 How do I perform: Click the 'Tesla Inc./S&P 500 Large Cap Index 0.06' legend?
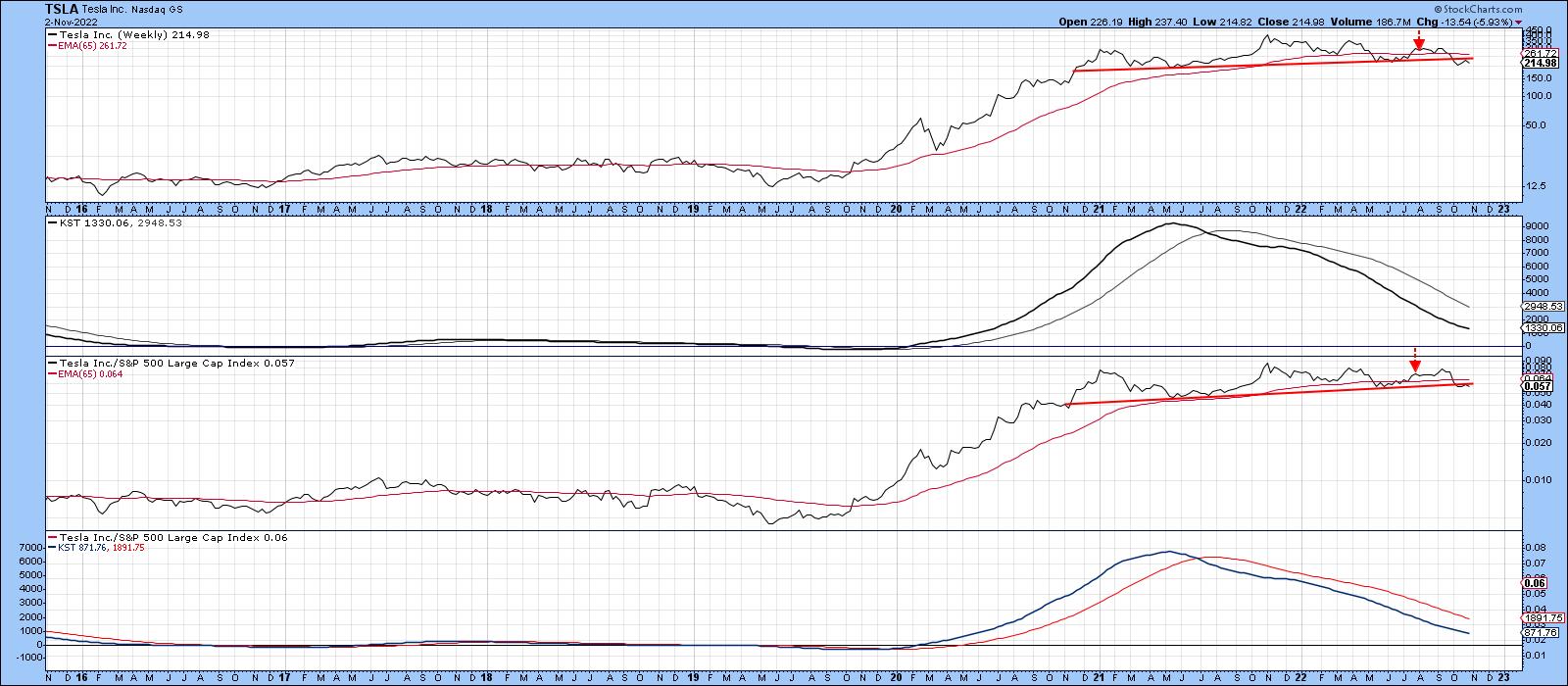pos(168,537)
